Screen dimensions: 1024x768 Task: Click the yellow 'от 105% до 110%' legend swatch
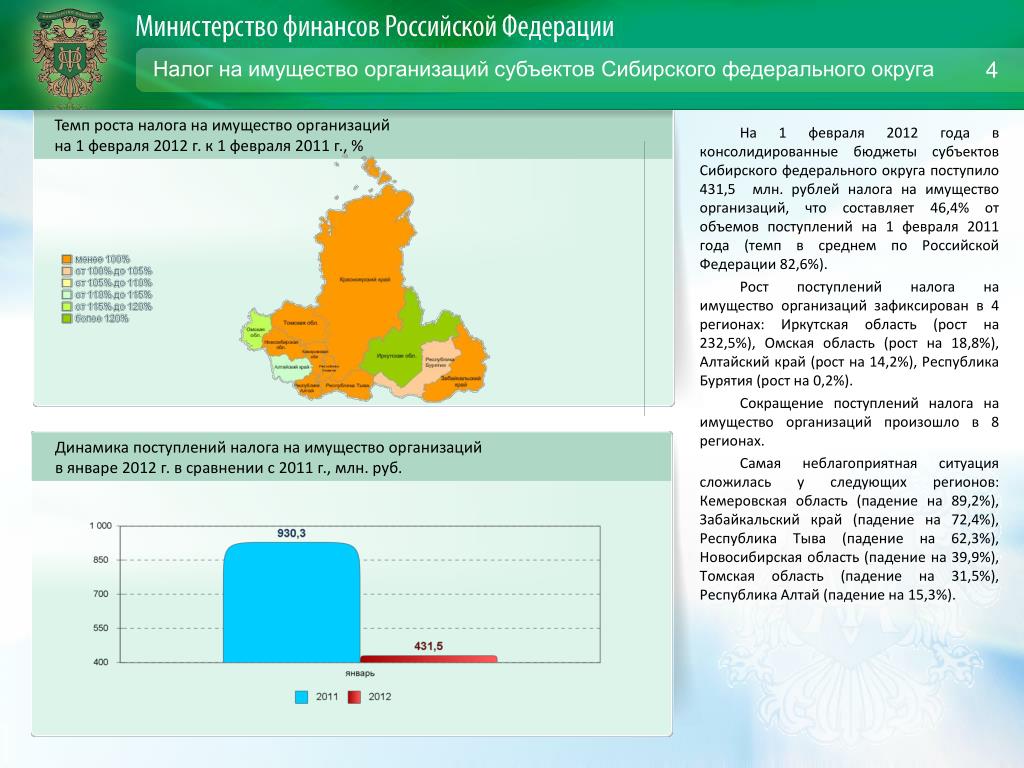[x=67, y=283]
